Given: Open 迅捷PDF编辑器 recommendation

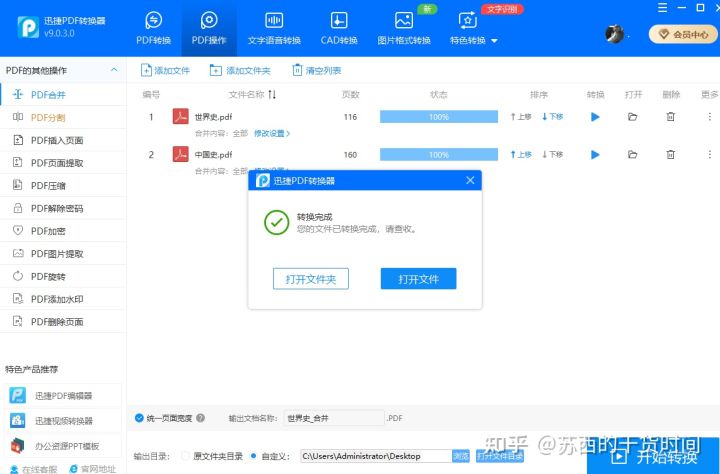Looking at the screenshot, I should 63,395.
